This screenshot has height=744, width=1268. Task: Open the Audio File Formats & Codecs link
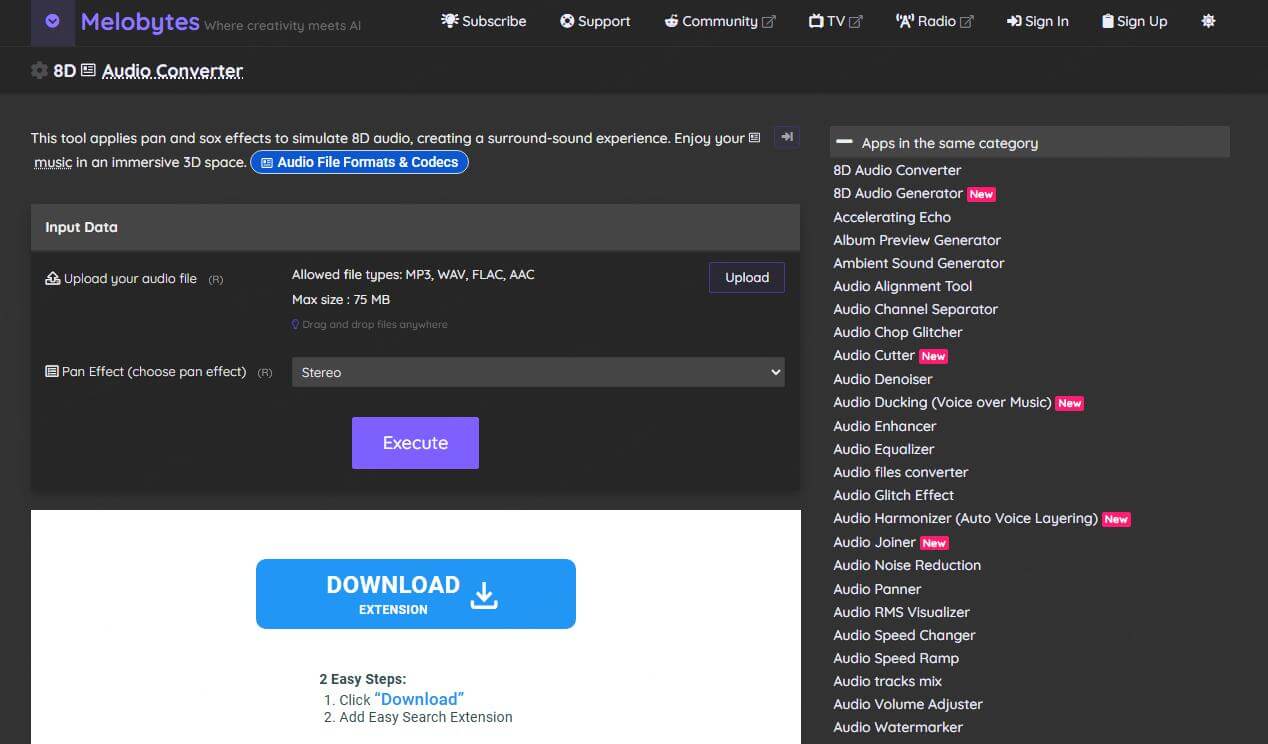359,162
